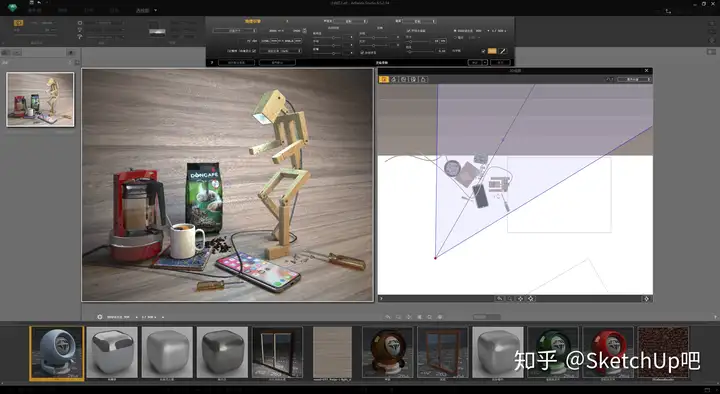Click the first icon above the view list
This screenshot has height=394, width=720.
(6, 53)
